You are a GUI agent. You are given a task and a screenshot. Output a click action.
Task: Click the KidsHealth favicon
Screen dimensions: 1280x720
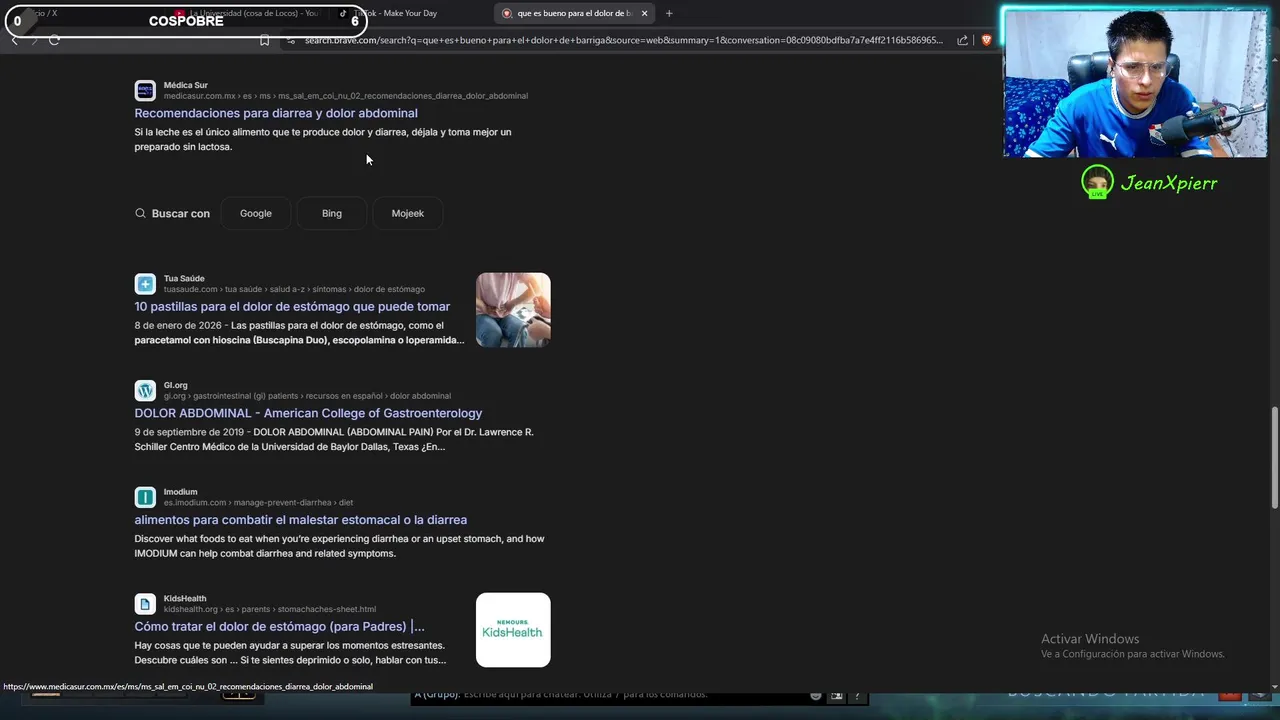pos(145,603)
